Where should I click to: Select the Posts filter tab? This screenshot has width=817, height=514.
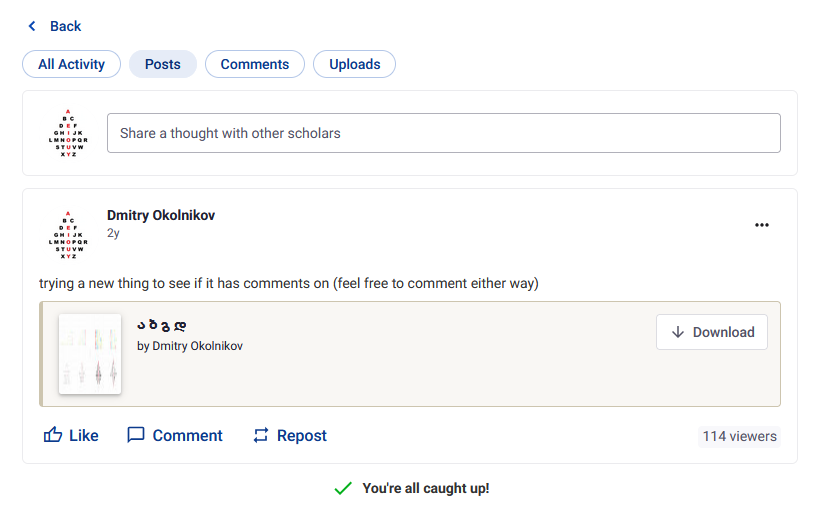click(163, 64)
